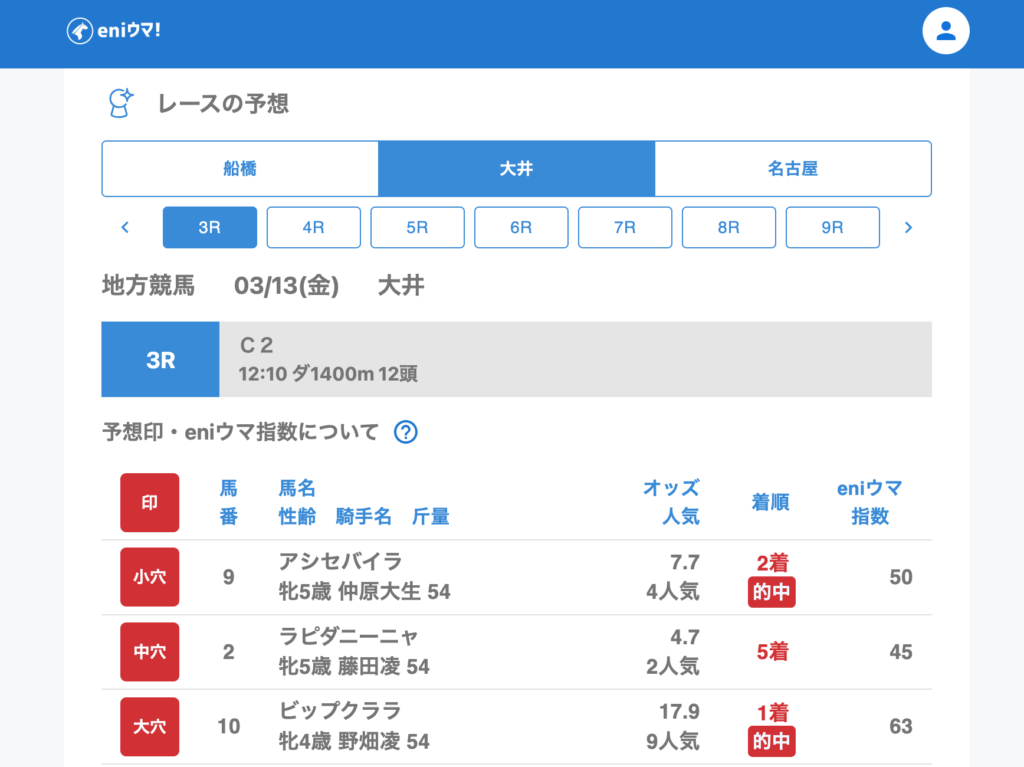Click the 大穴 mark for ビップクララ

pyautogui.click(x=150, y=726)
